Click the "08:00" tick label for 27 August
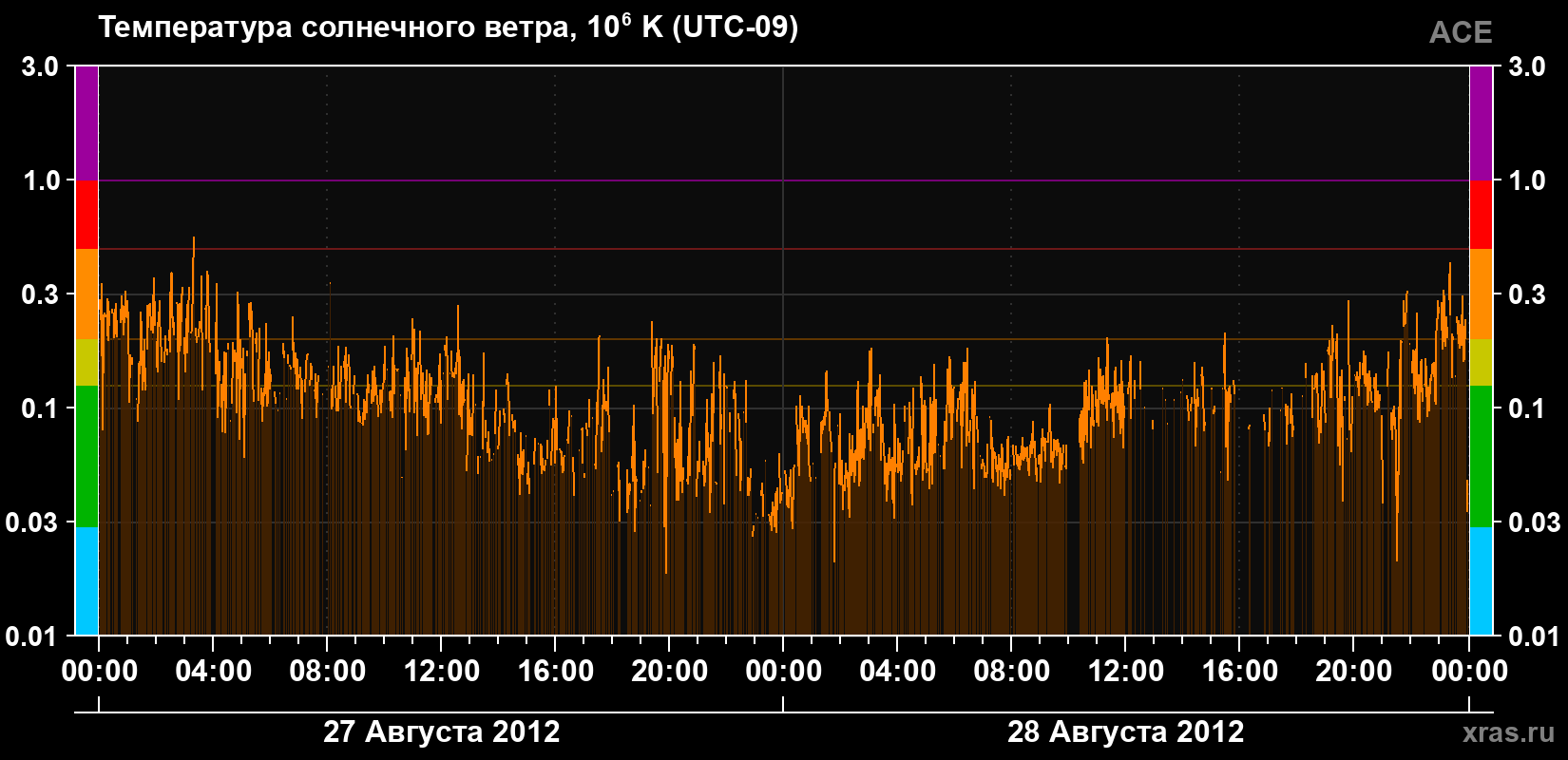The width and height of the screenshot is (1568, 760). [328, 672]
